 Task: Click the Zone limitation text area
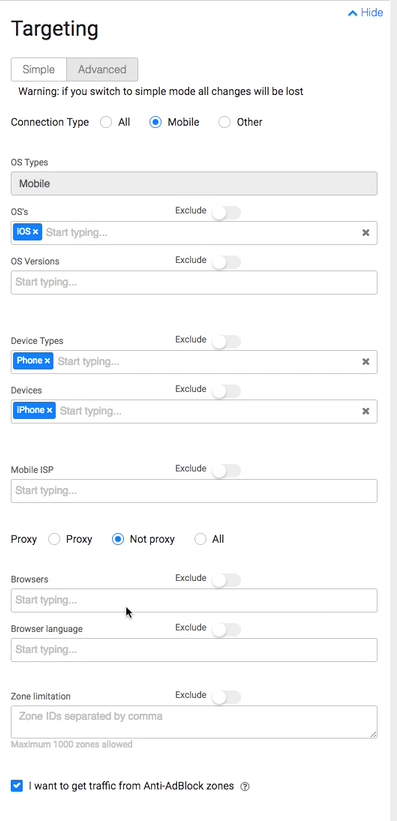(194, 722)
